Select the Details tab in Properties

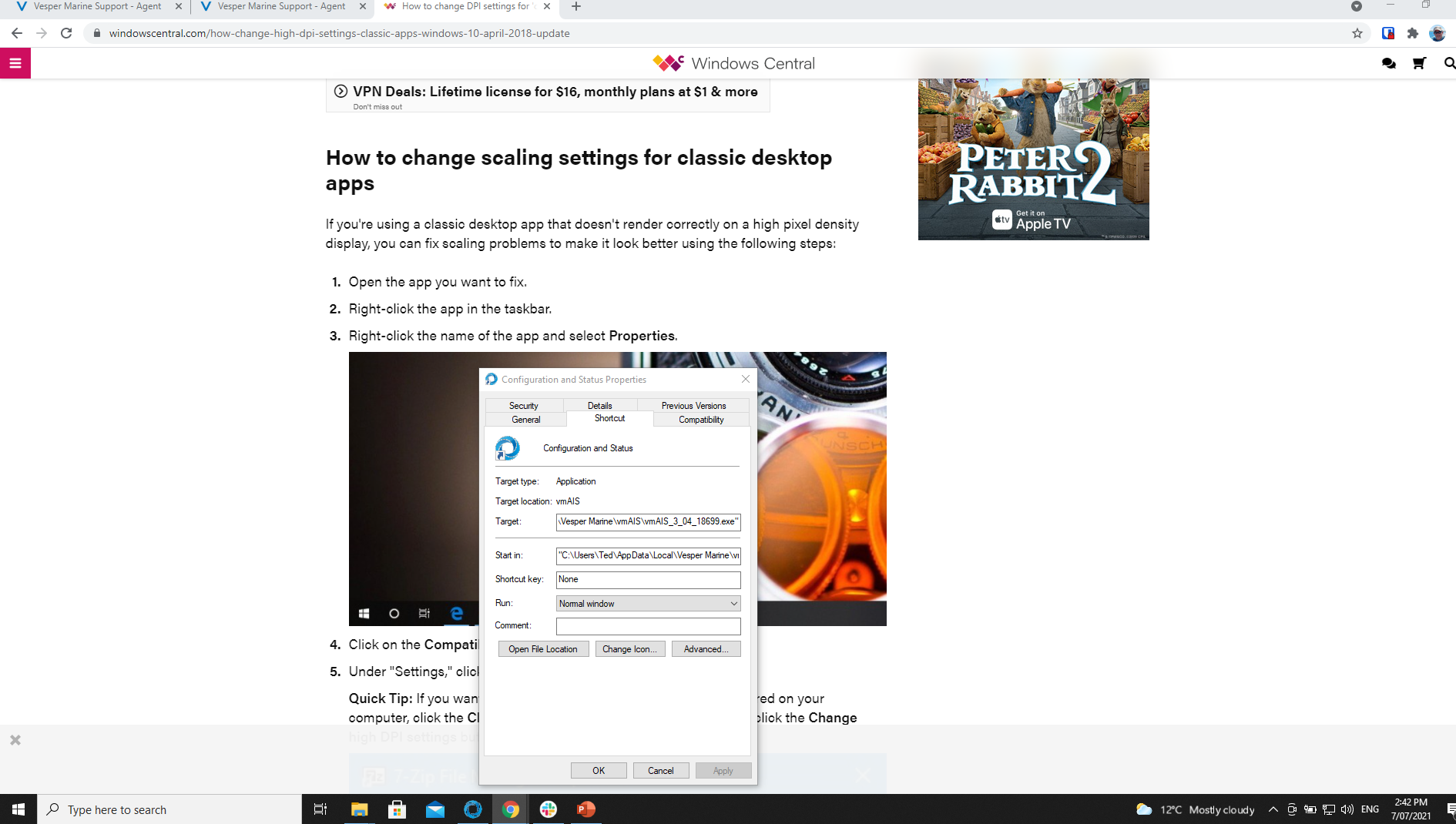600,406
